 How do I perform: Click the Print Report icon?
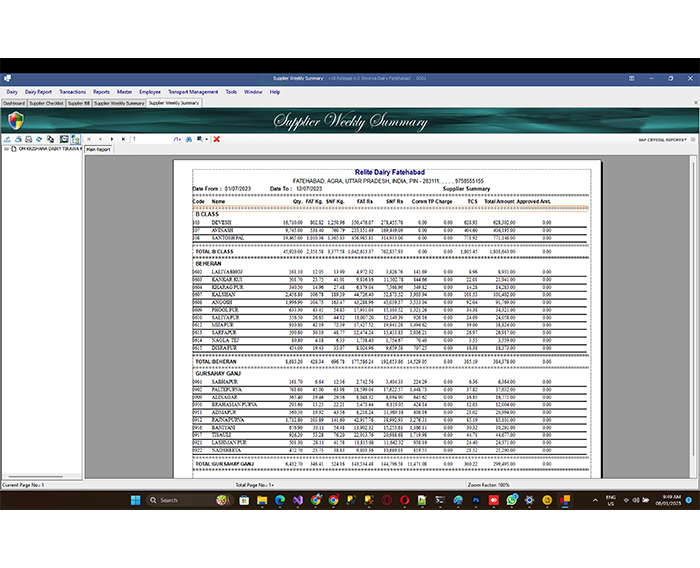pyautogui.click(x=17, y=139)
